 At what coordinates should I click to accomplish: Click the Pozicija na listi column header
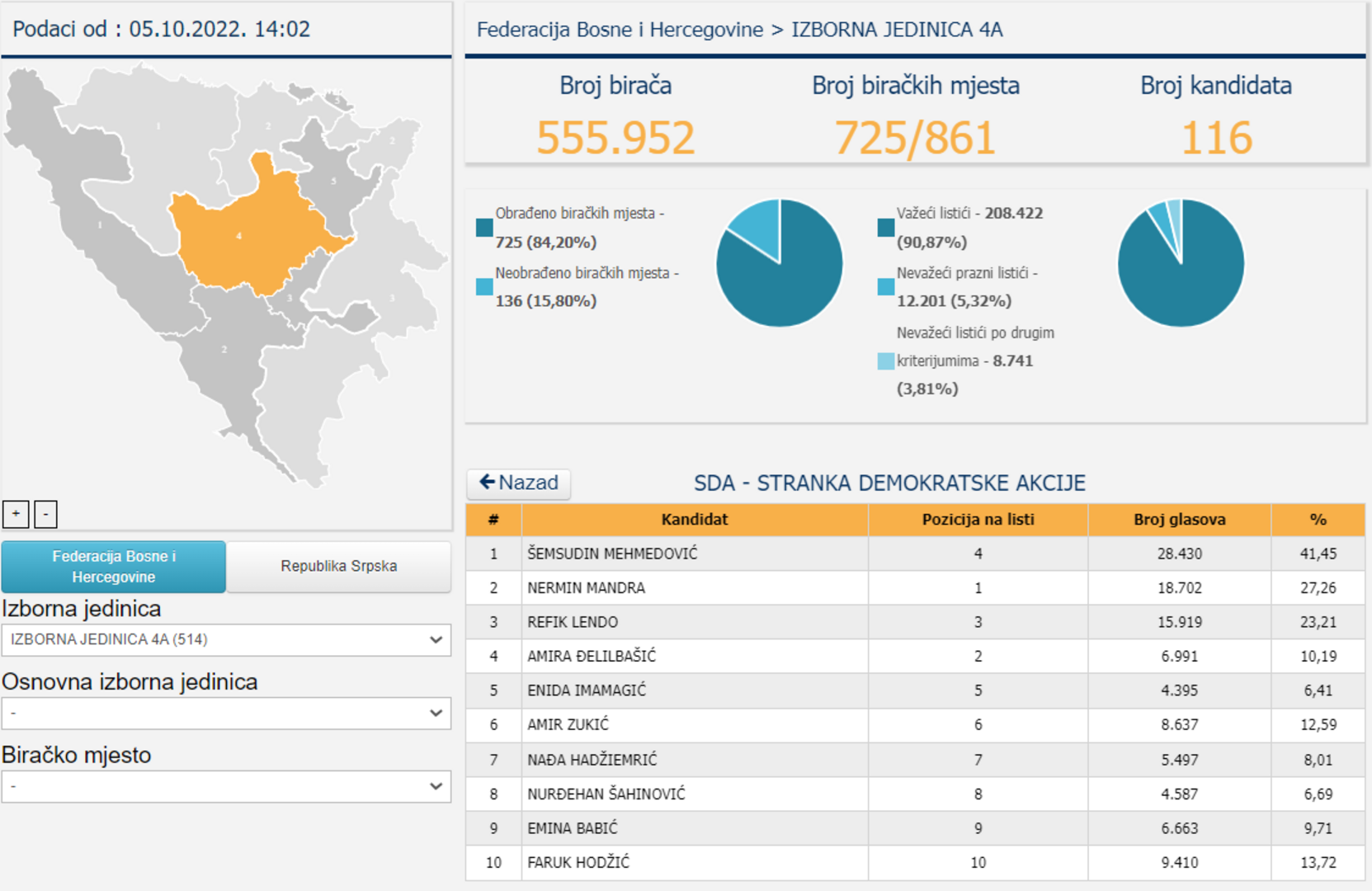[x=978, y=520]
